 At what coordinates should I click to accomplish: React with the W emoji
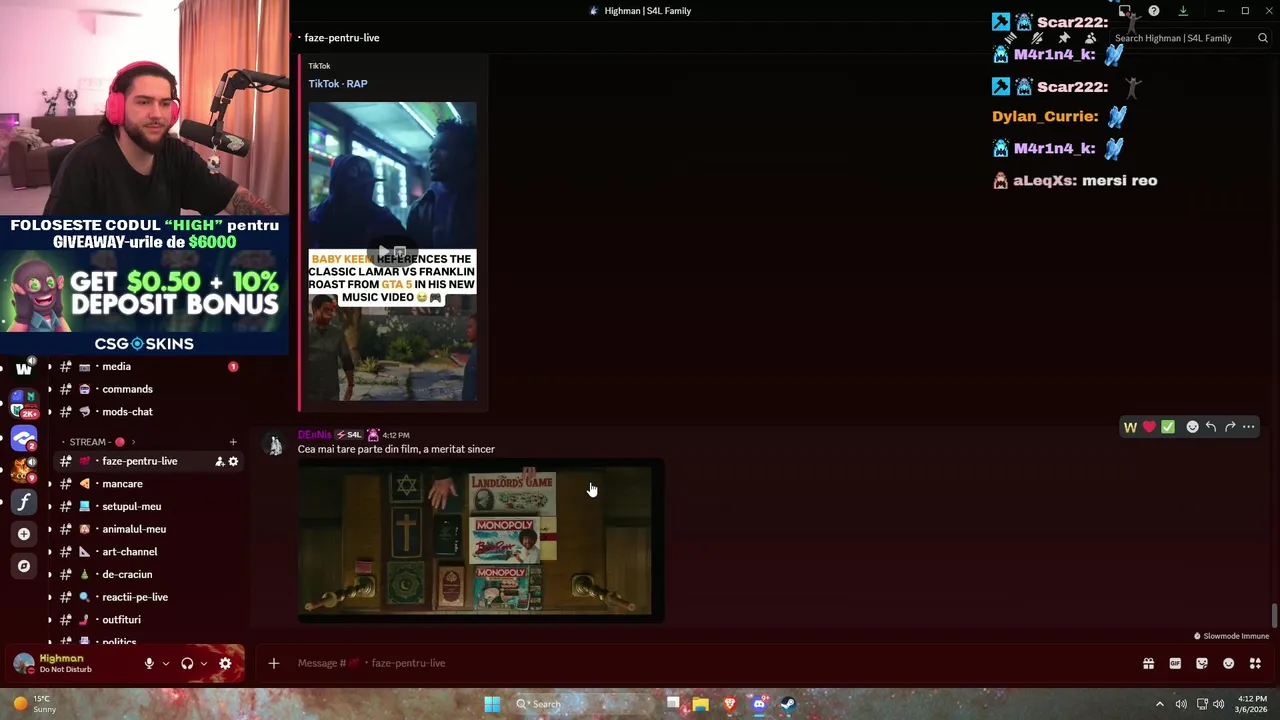[1130, 427]
